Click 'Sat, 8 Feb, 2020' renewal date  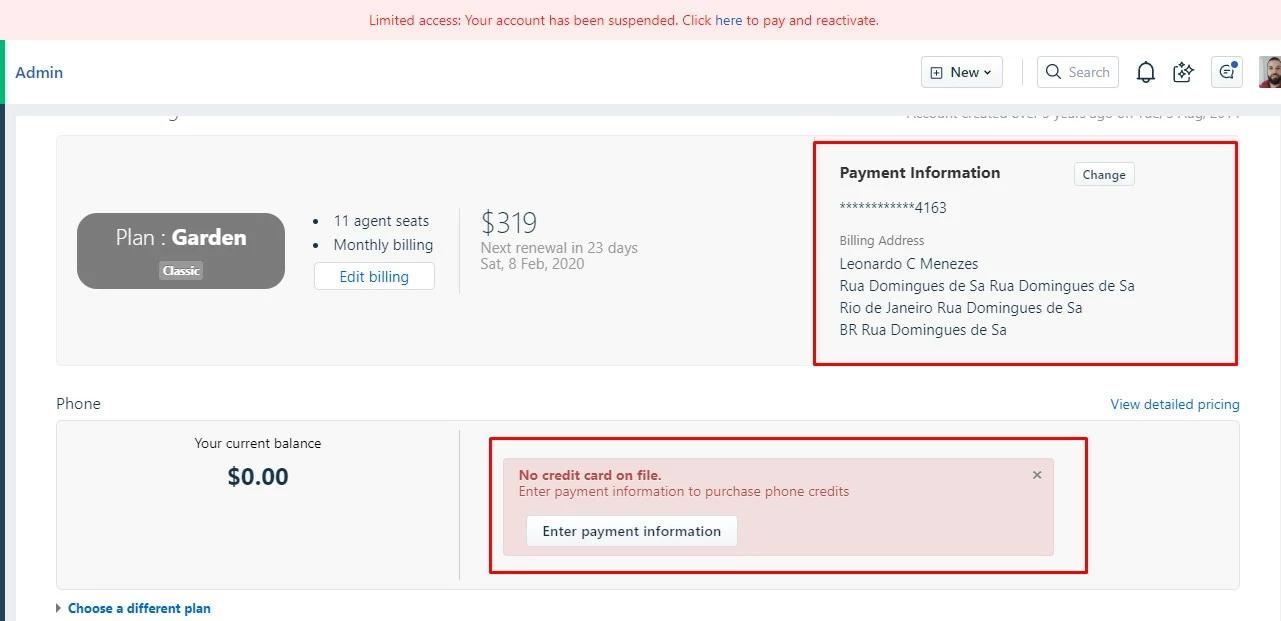[533, 264]
